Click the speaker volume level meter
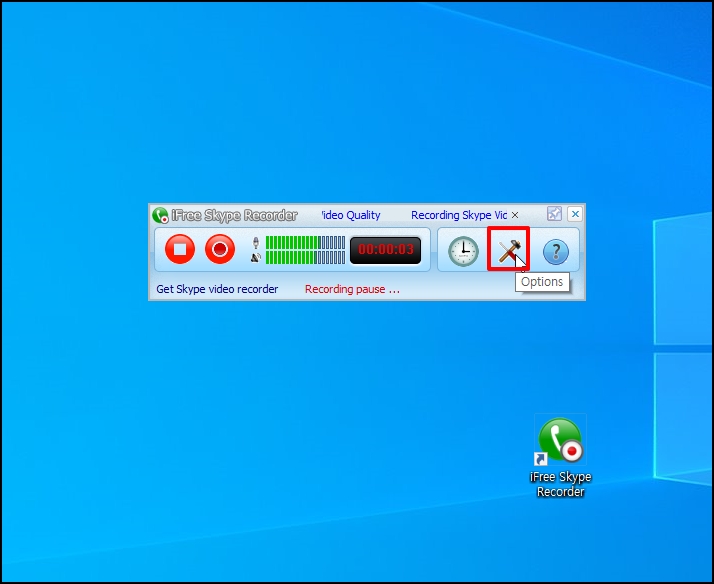 [x=306, y=258]
